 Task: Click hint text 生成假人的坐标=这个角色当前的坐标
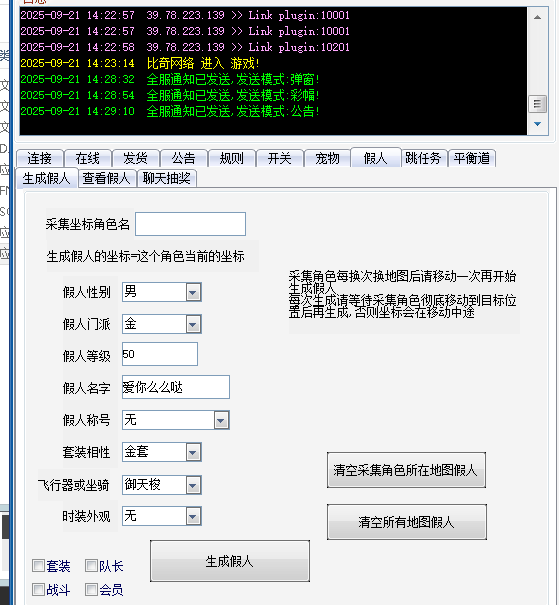145,256
